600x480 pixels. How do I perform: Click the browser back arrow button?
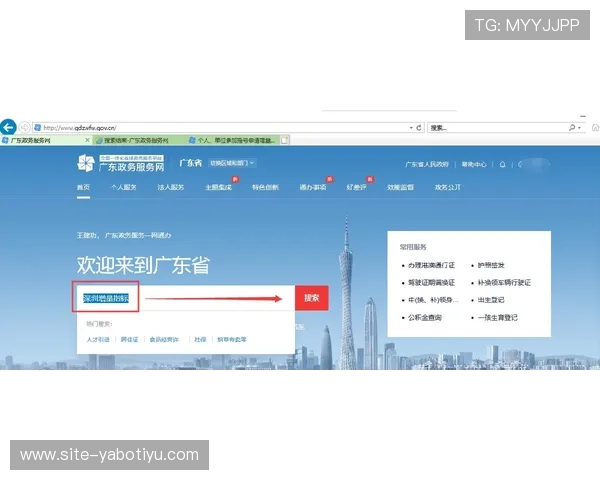pos(8,127)
